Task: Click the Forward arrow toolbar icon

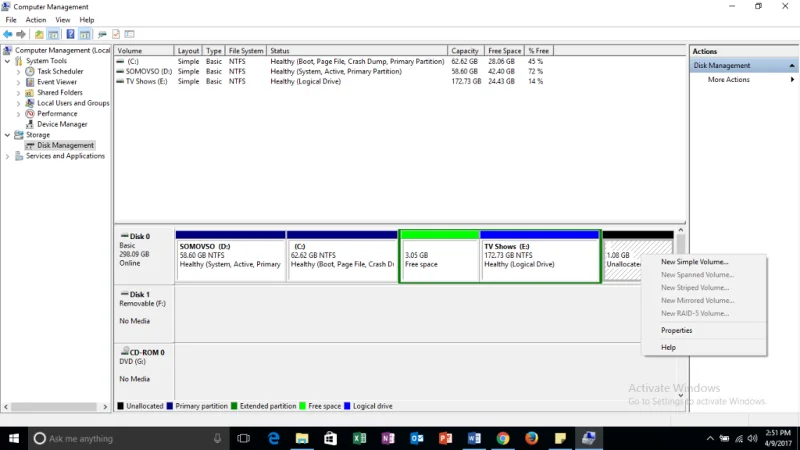Action: coord(21,34)
